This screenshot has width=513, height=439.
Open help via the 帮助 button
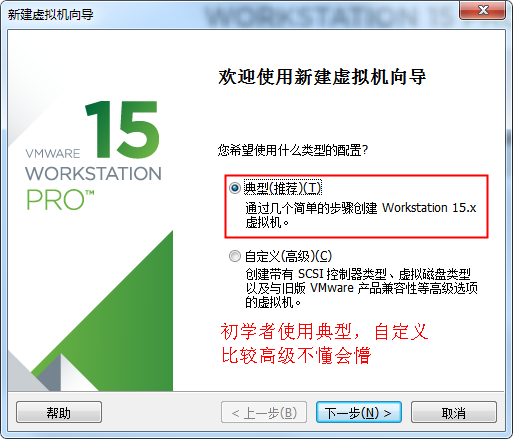(x=59, y=413)
